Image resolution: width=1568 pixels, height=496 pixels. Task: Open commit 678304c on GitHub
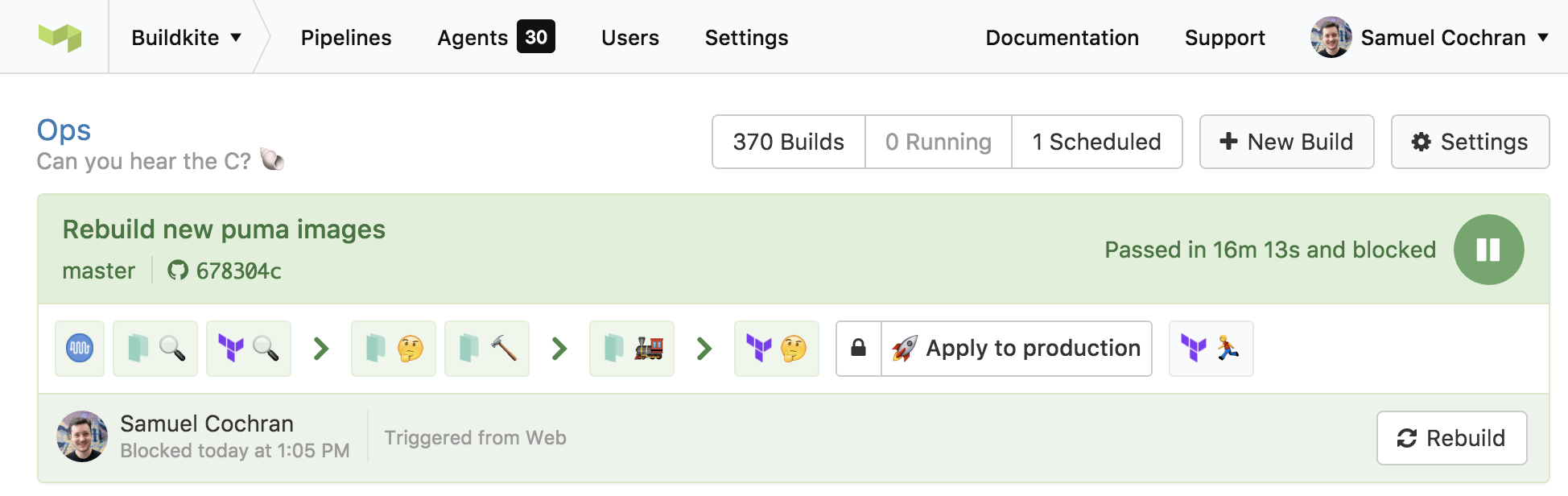(x=225, y=271)
